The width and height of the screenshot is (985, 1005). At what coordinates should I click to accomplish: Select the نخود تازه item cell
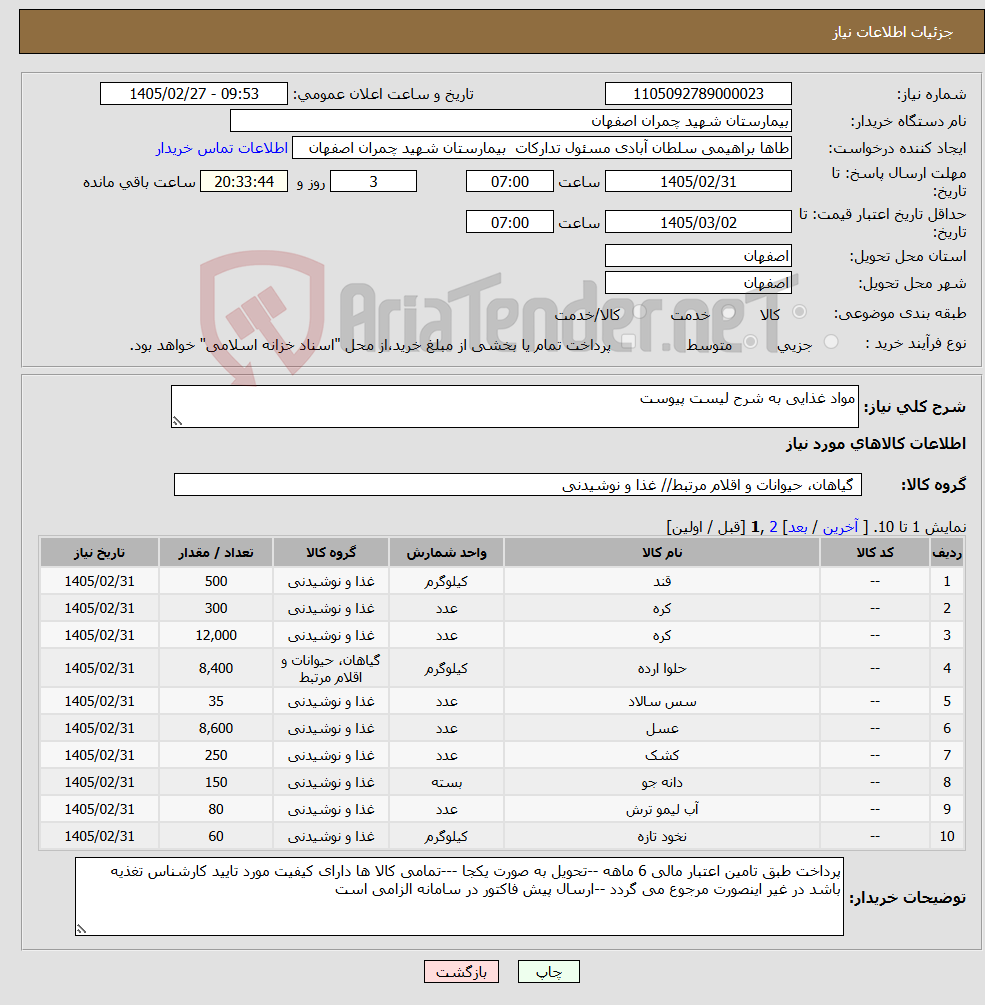(662, 836)
